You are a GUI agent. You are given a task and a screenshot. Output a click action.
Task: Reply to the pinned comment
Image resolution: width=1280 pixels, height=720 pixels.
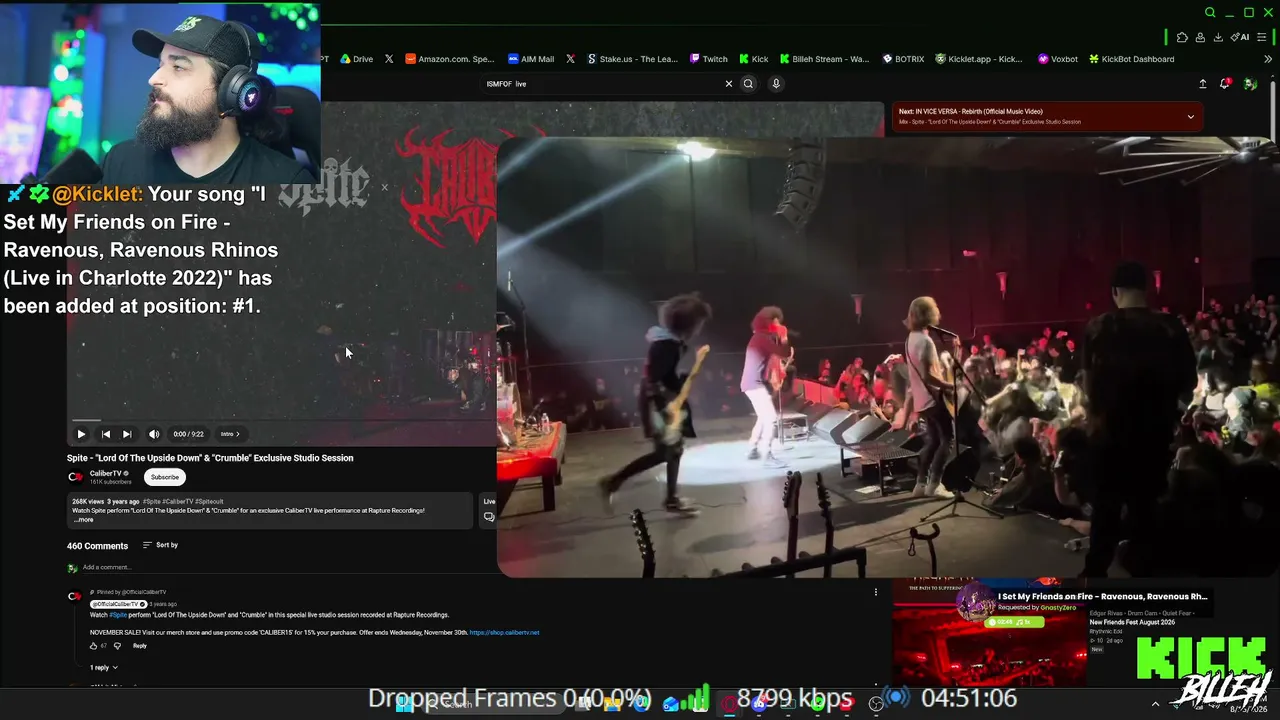[x=140, y=646]
